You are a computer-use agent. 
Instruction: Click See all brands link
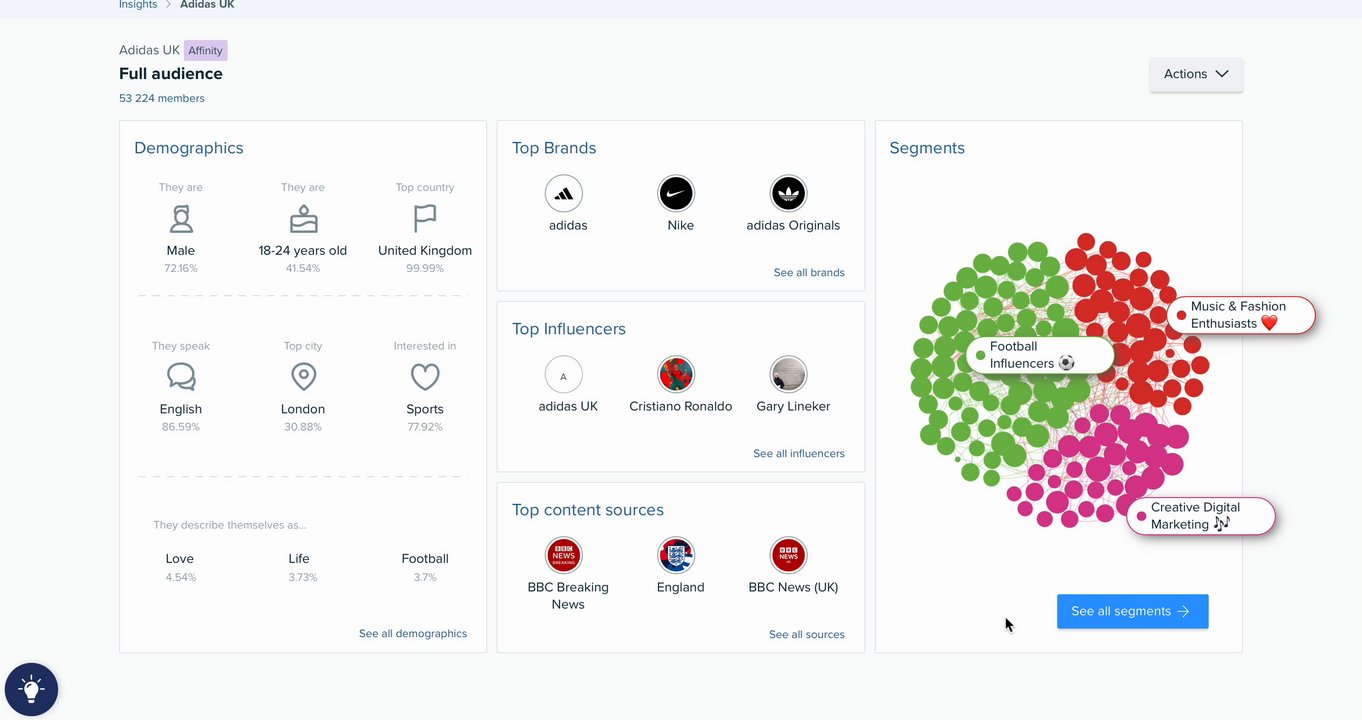pyautogui.click(x=809, y=272)
